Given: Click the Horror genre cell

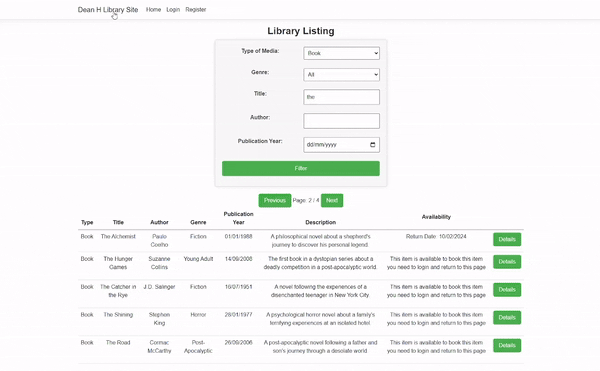Looking at the screenshot, I should click(x=198, y=314).
